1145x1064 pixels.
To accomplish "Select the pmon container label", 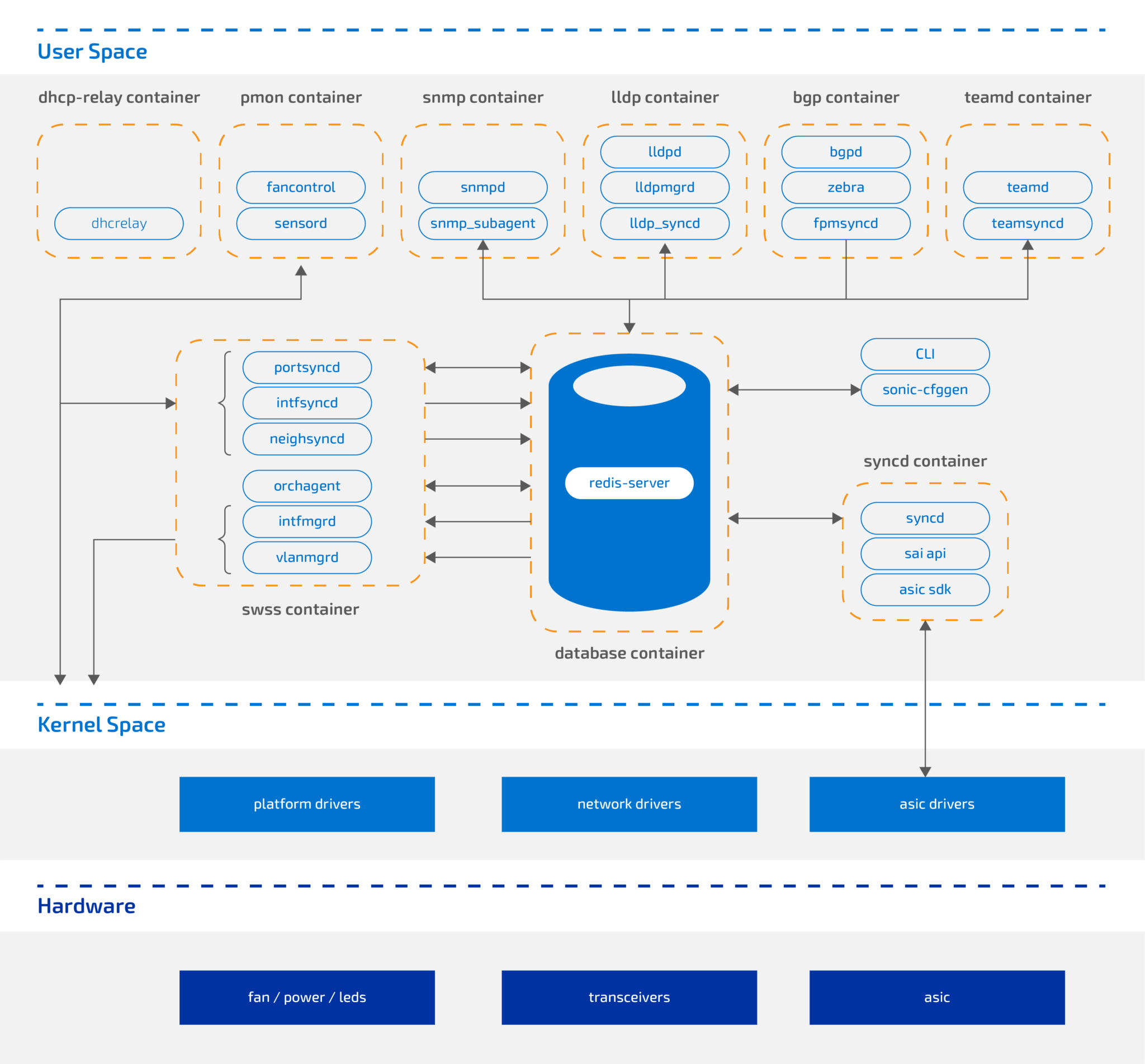I will click(301, 97).
